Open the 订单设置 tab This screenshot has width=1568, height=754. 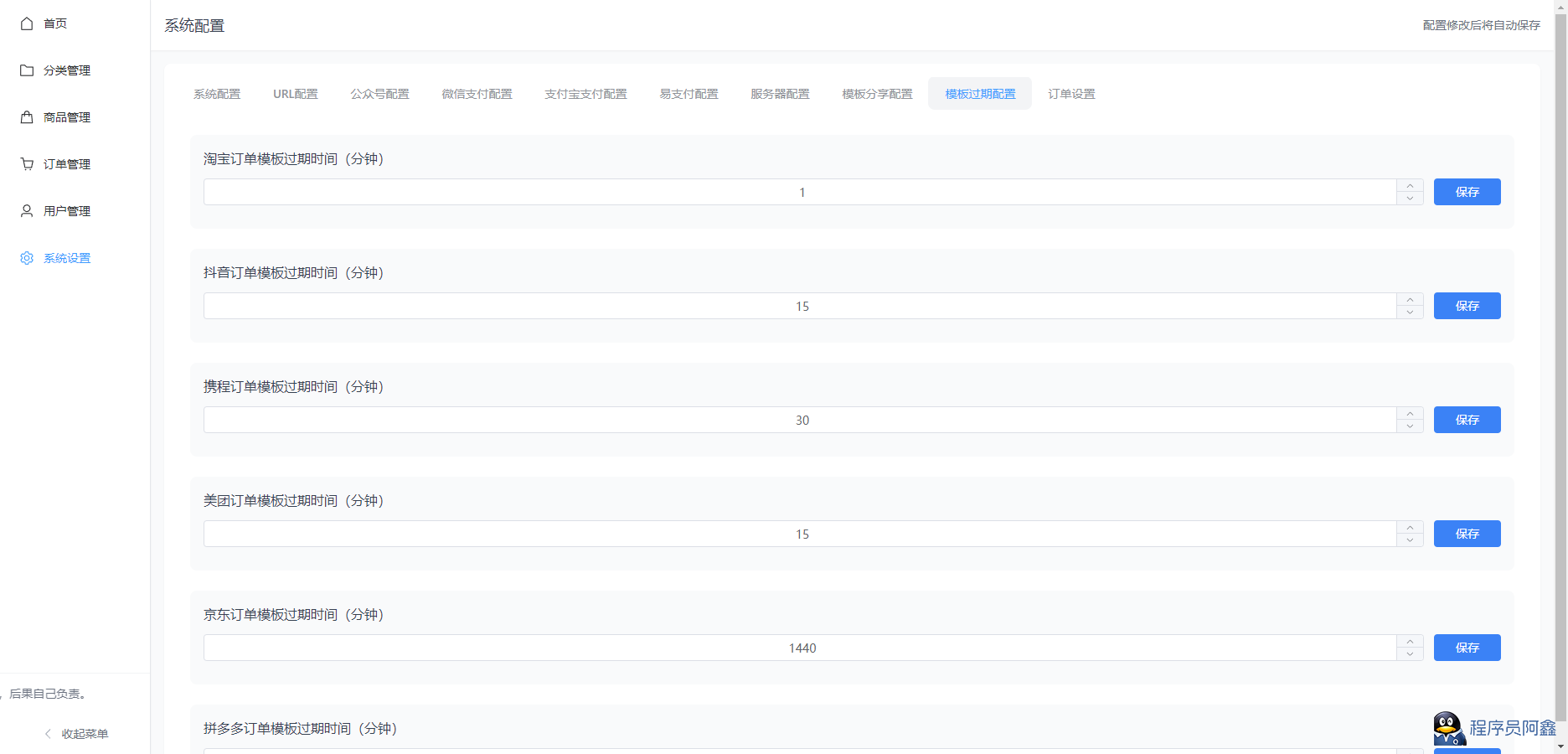tap(1071, 94)
